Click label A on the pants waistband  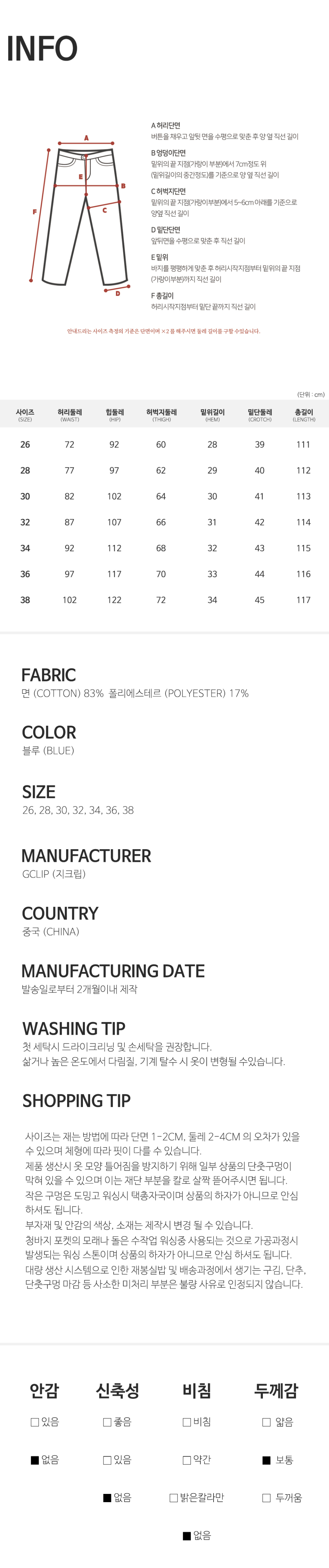click(86, 138)
